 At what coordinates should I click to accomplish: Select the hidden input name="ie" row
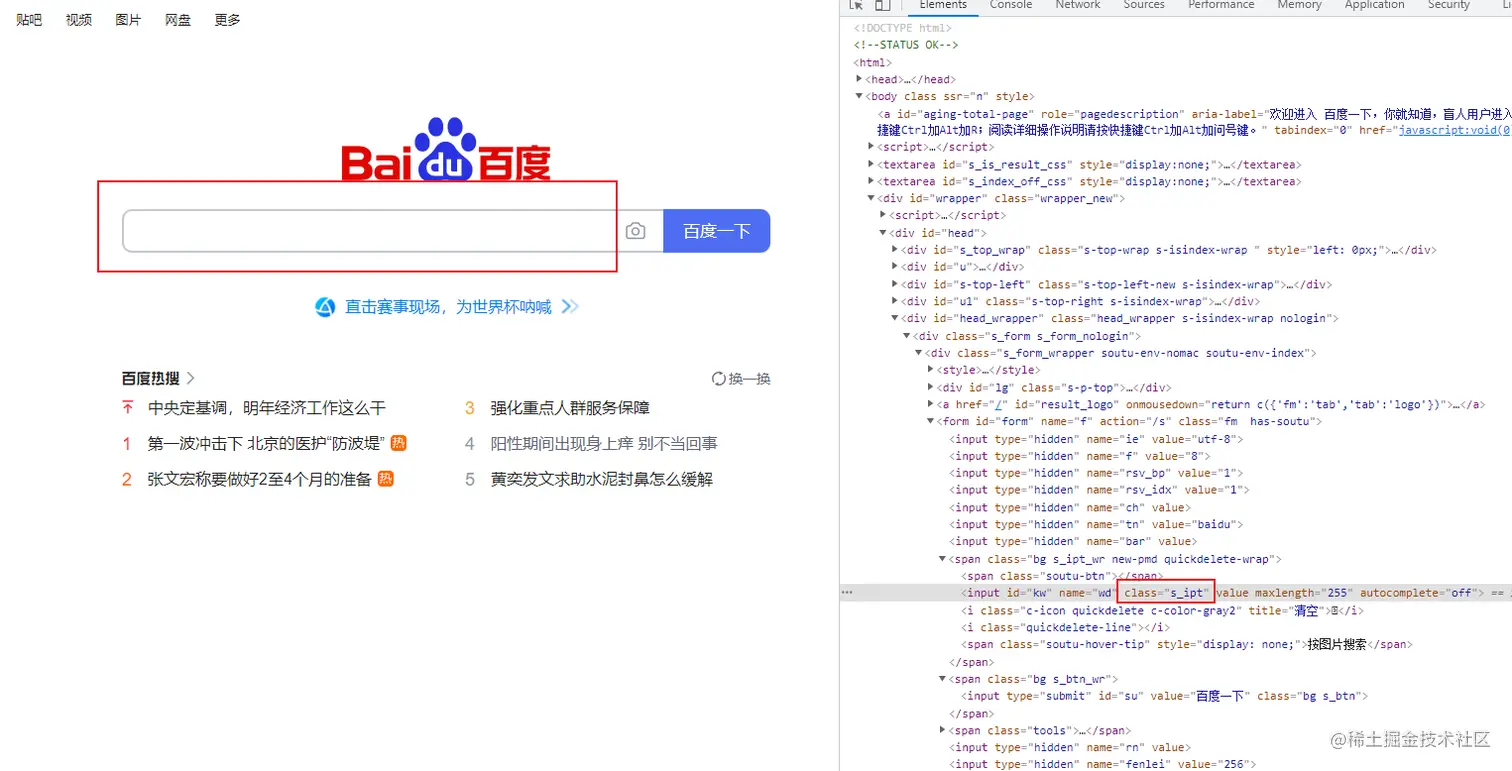coord(1095,438)
